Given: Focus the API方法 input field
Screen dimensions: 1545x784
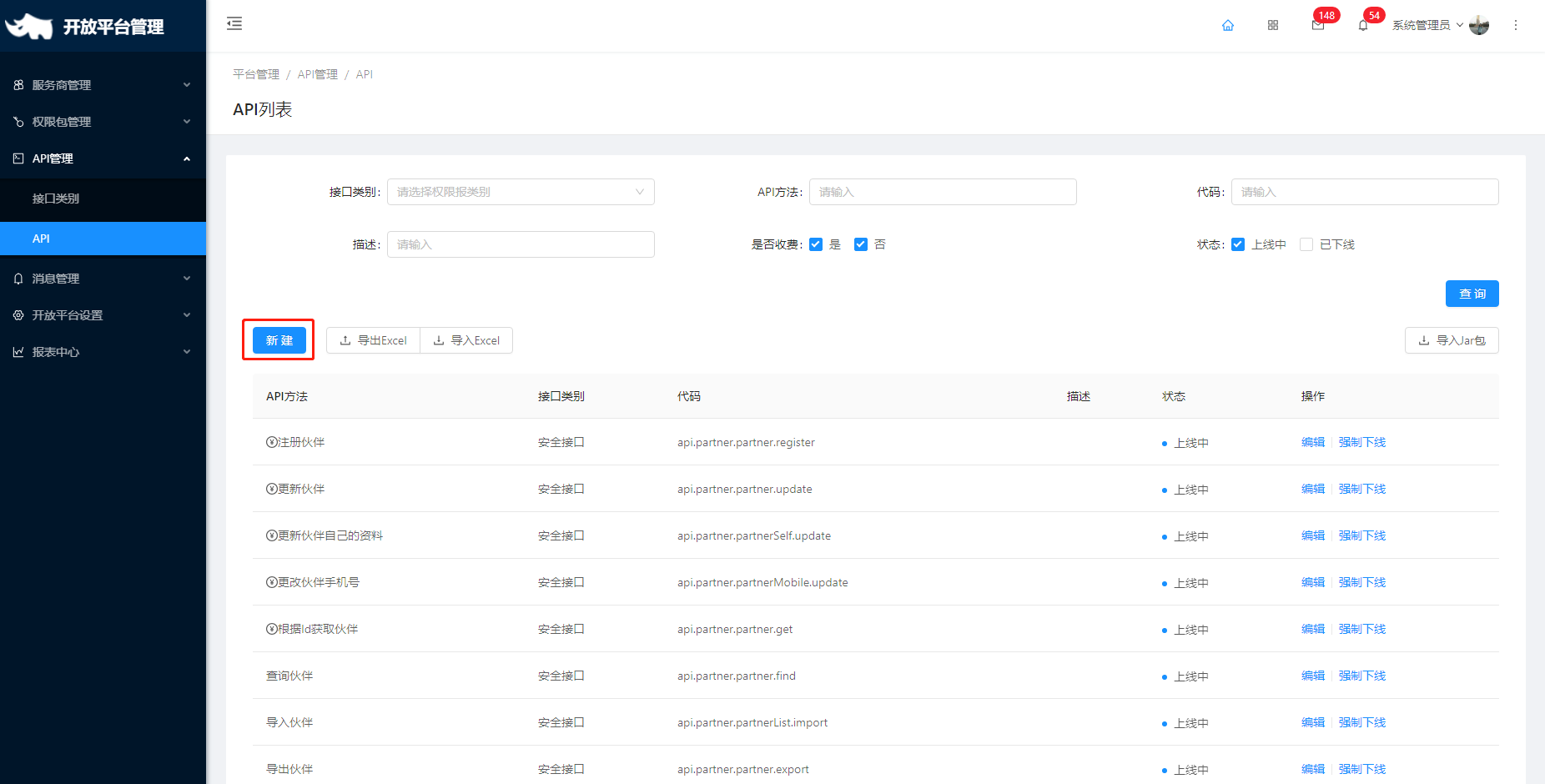Looking at the screenshot, I should point(943,192).
